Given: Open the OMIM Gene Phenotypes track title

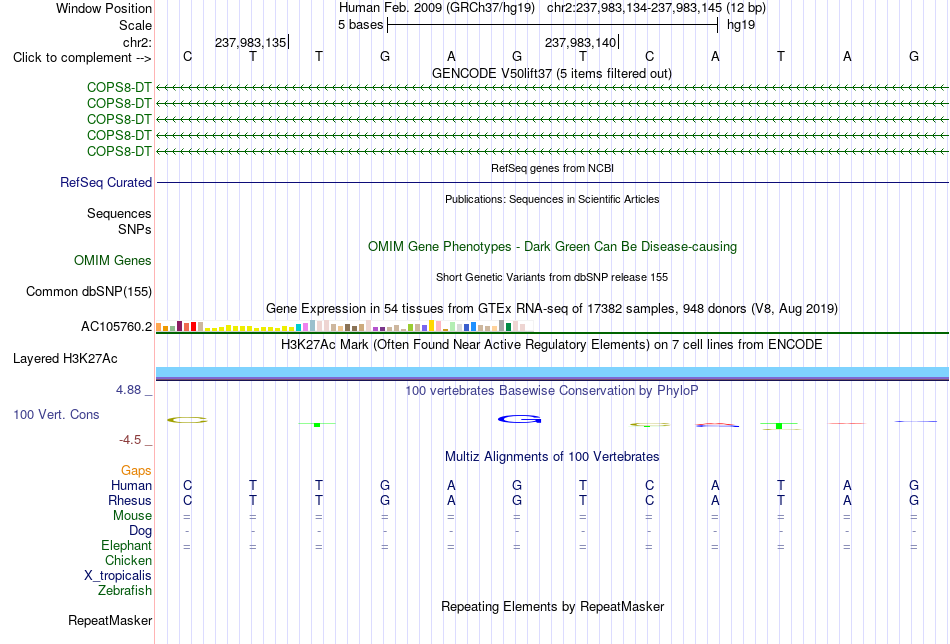Looking at the screenshot, I should 552,247.
